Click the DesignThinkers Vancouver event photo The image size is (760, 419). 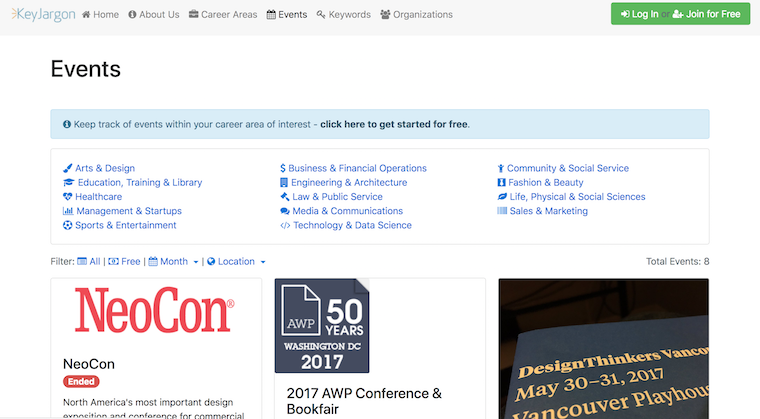click(x=604, y=349)
